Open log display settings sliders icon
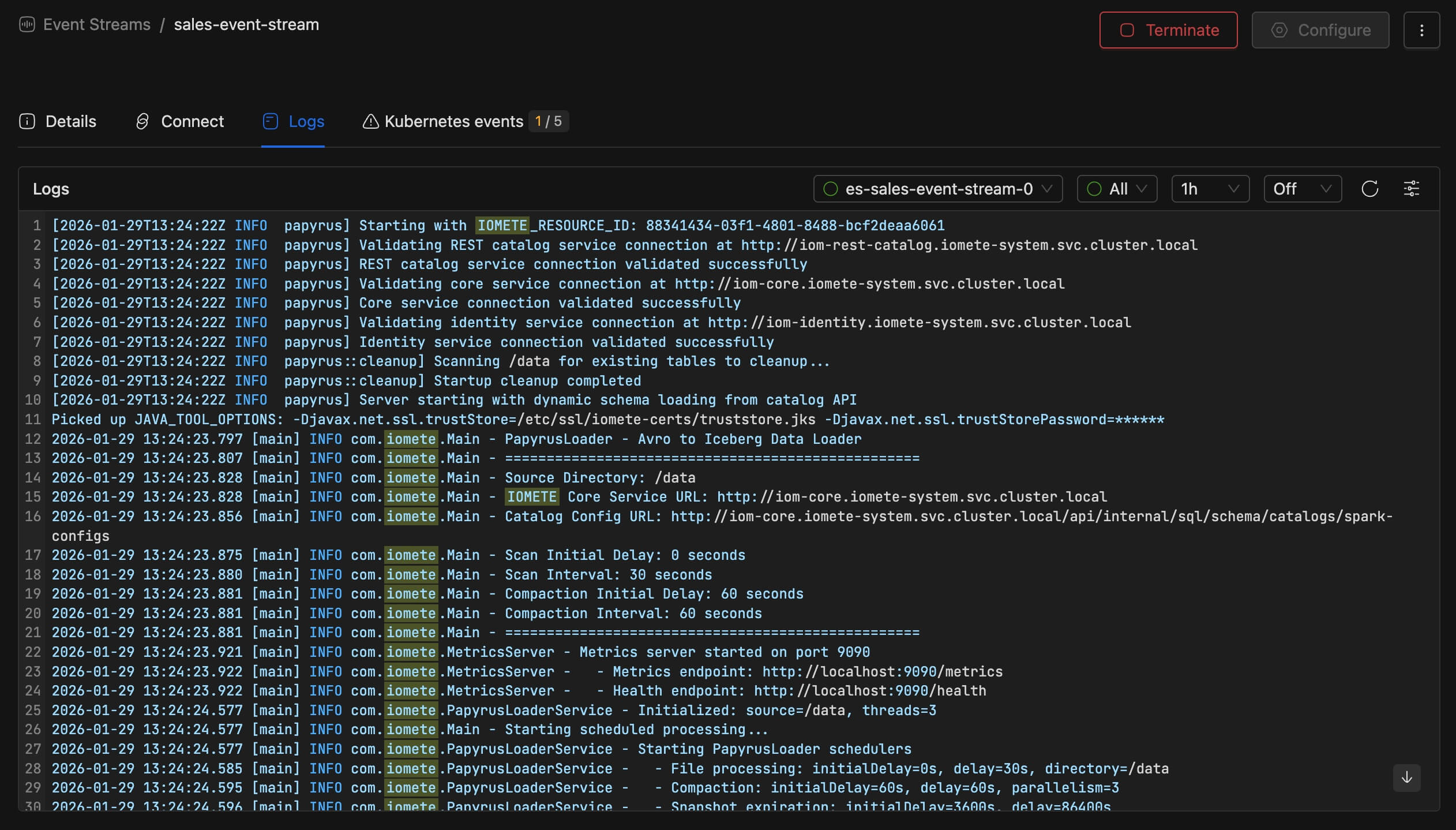The image size is (1456, 830). click(1411, 189)
